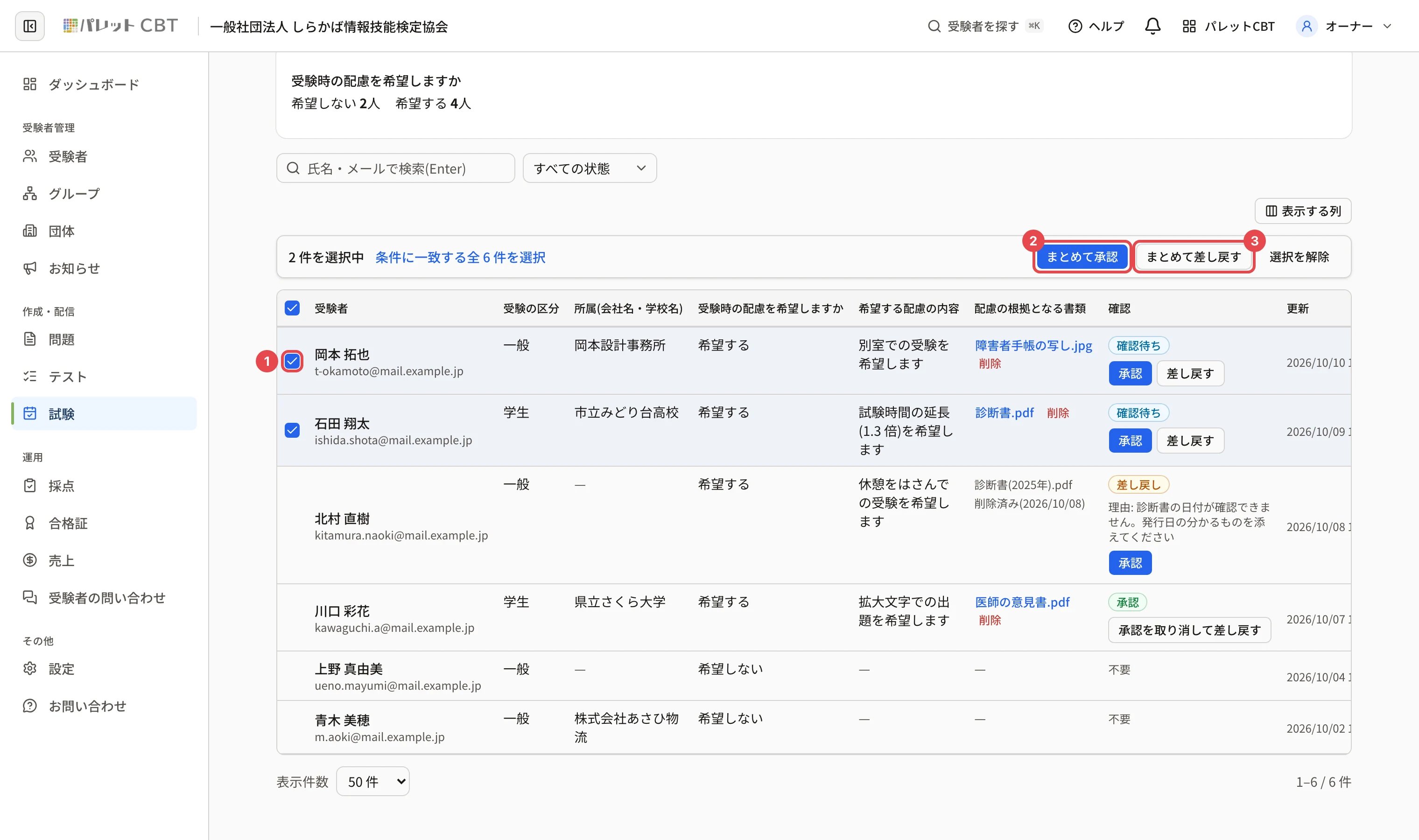Click まとめて承認 button
The width and height of the screenshot is (1419, 840).
pos(1082,257)
